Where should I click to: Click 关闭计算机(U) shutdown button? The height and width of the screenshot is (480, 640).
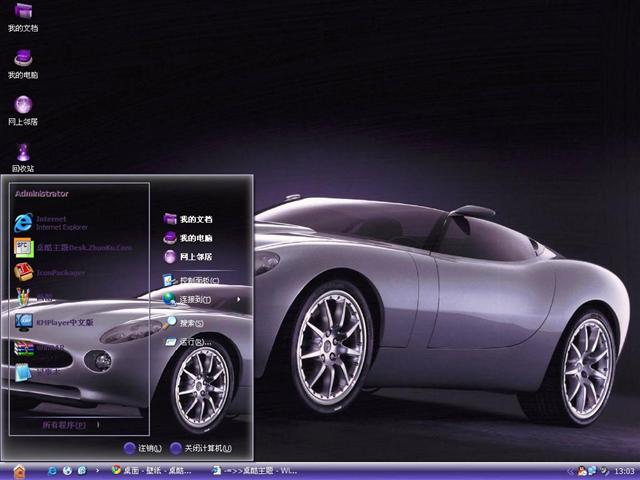pyautogui.click(x=200, y=448)
